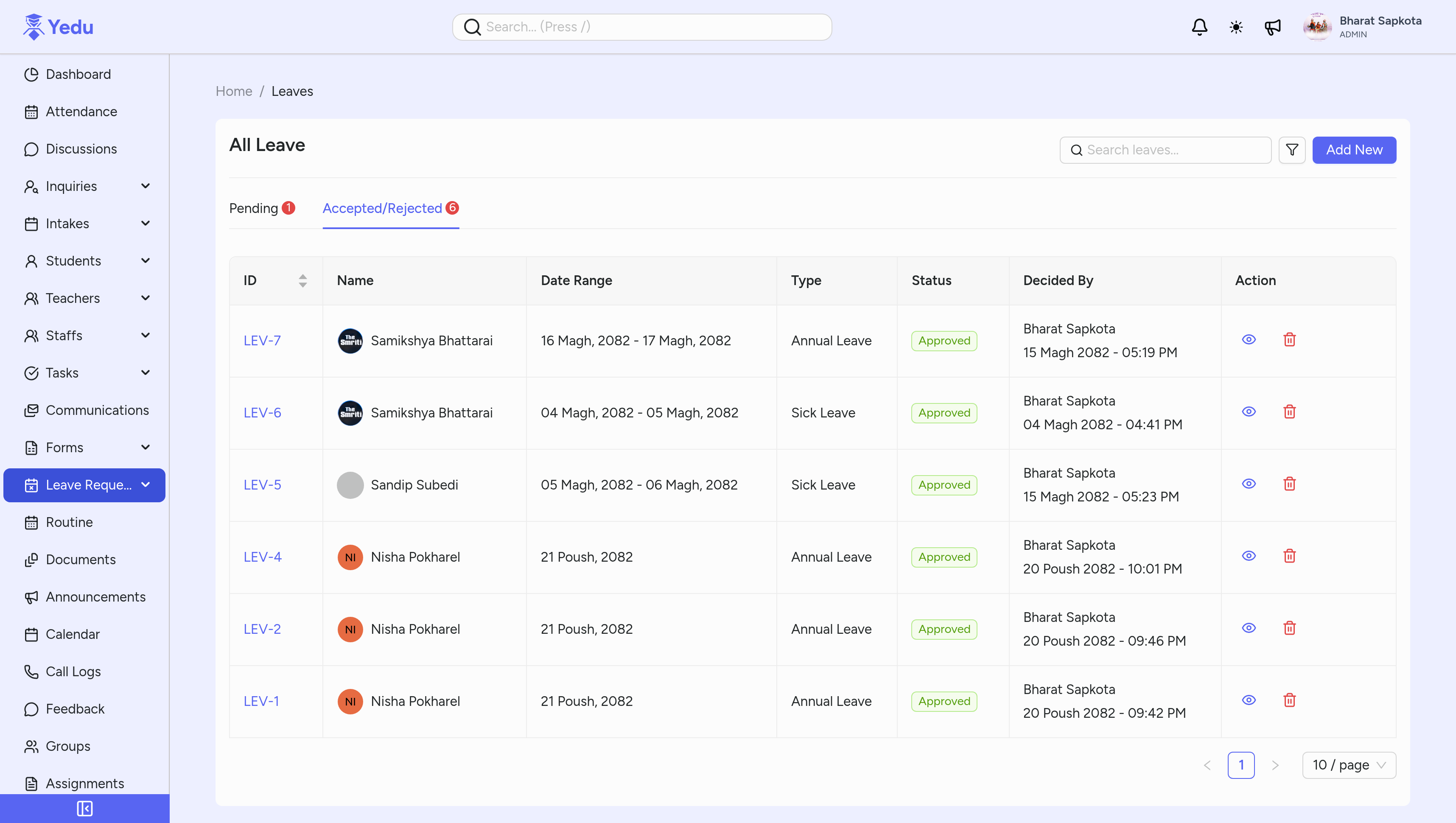Open the notifications bell icon
Screen dimensions: 1456x823
1199,27
